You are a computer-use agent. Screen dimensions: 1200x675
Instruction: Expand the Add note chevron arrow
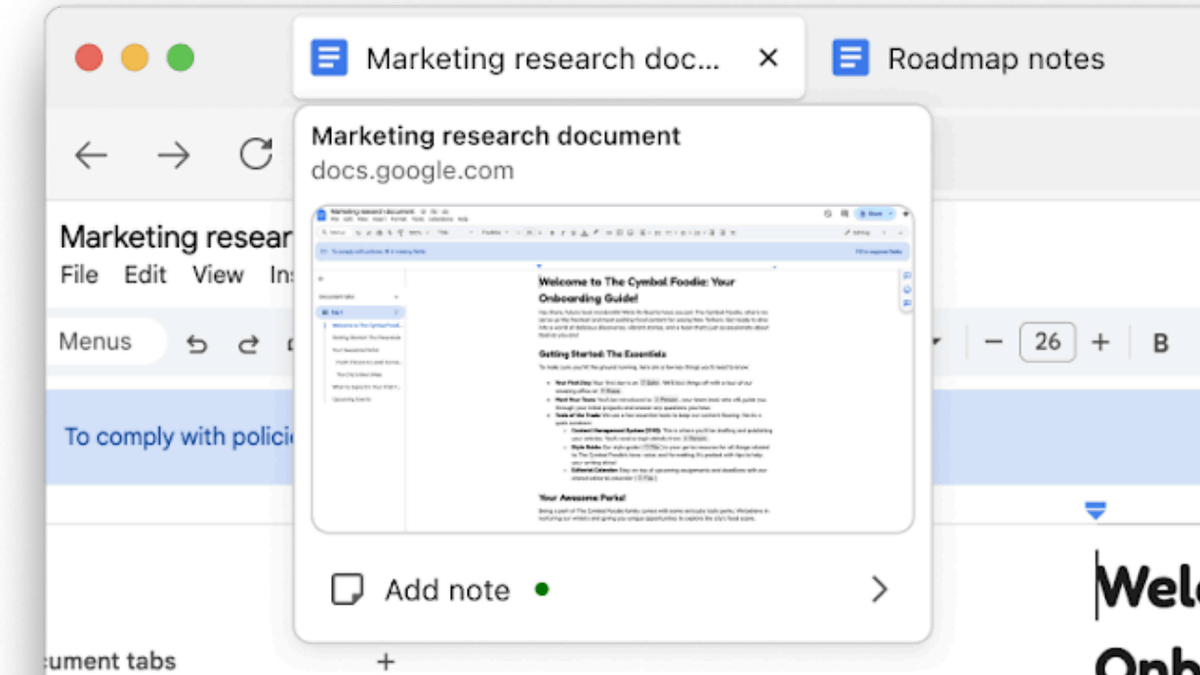(879, 590)
